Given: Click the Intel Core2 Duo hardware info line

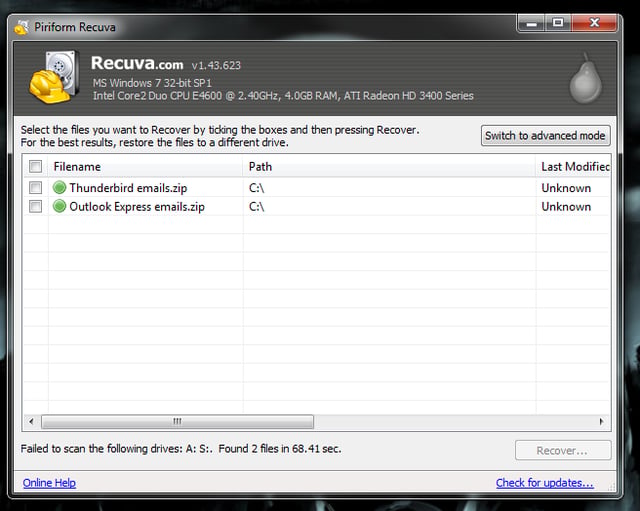Looking at the screenshot, I should [x=283, y=96].
